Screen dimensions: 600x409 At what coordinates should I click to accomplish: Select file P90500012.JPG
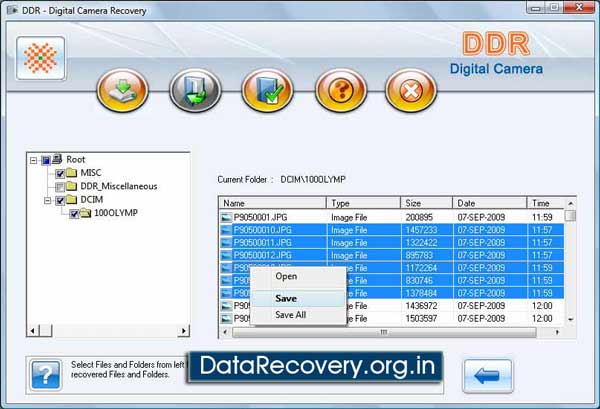tap(262, 255)
